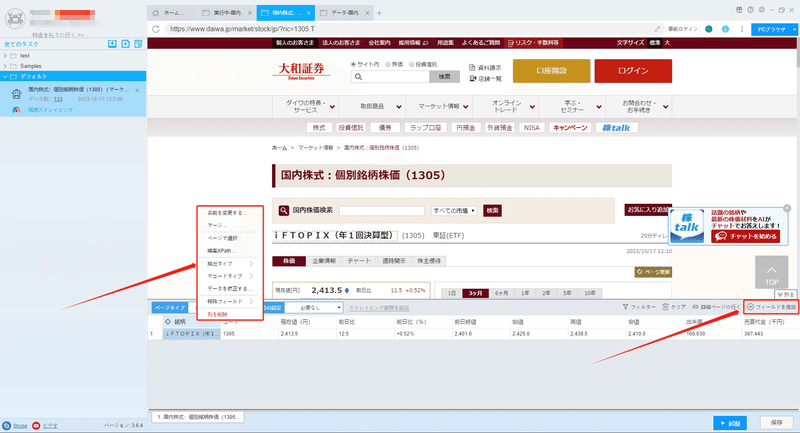Click the ビデオ video icon in status bar
The image size is (800, 433).
[36, 425]
